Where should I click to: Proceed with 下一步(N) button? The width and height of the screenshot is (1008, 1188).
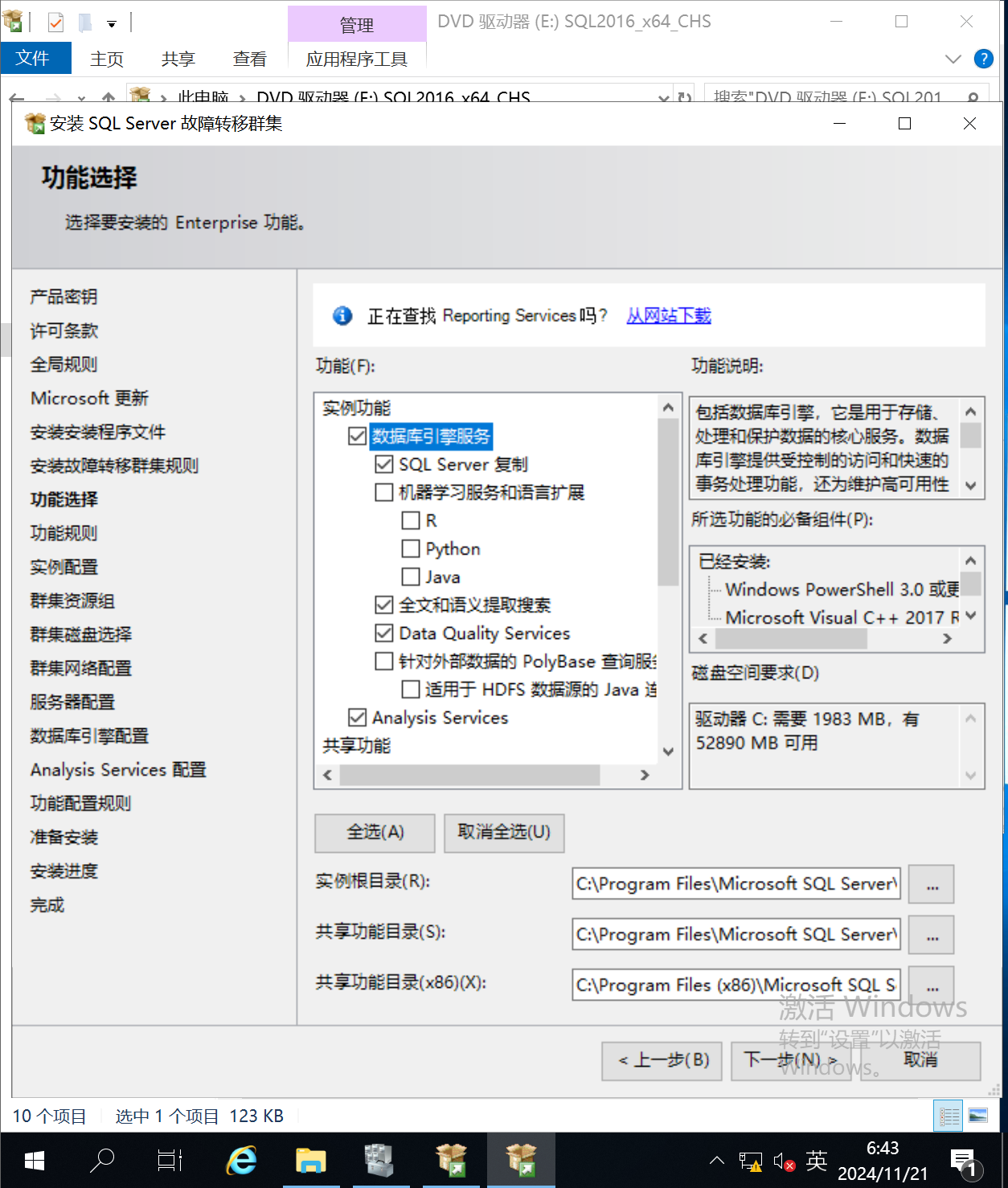click(x=791, y=1061)
